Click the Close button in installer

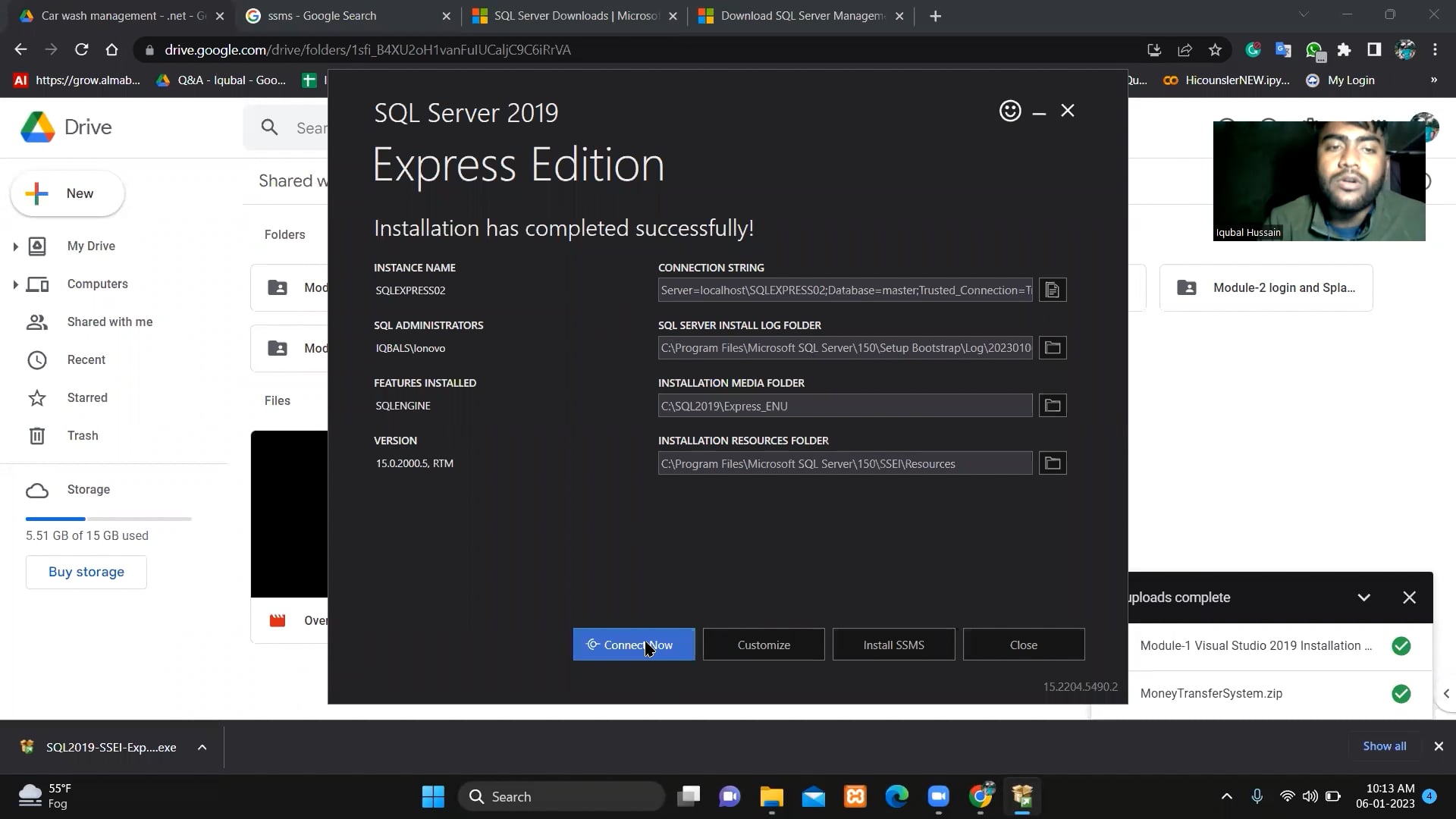click(x=1024, y=645)
